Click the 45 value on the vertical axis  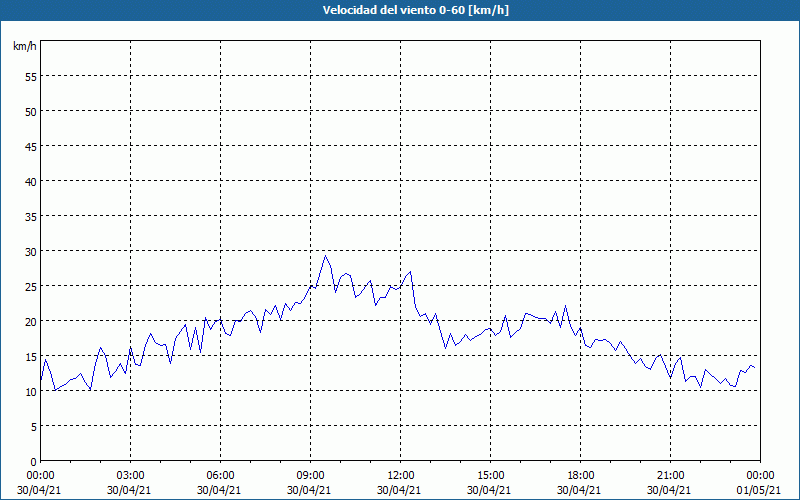pos(31,146)
